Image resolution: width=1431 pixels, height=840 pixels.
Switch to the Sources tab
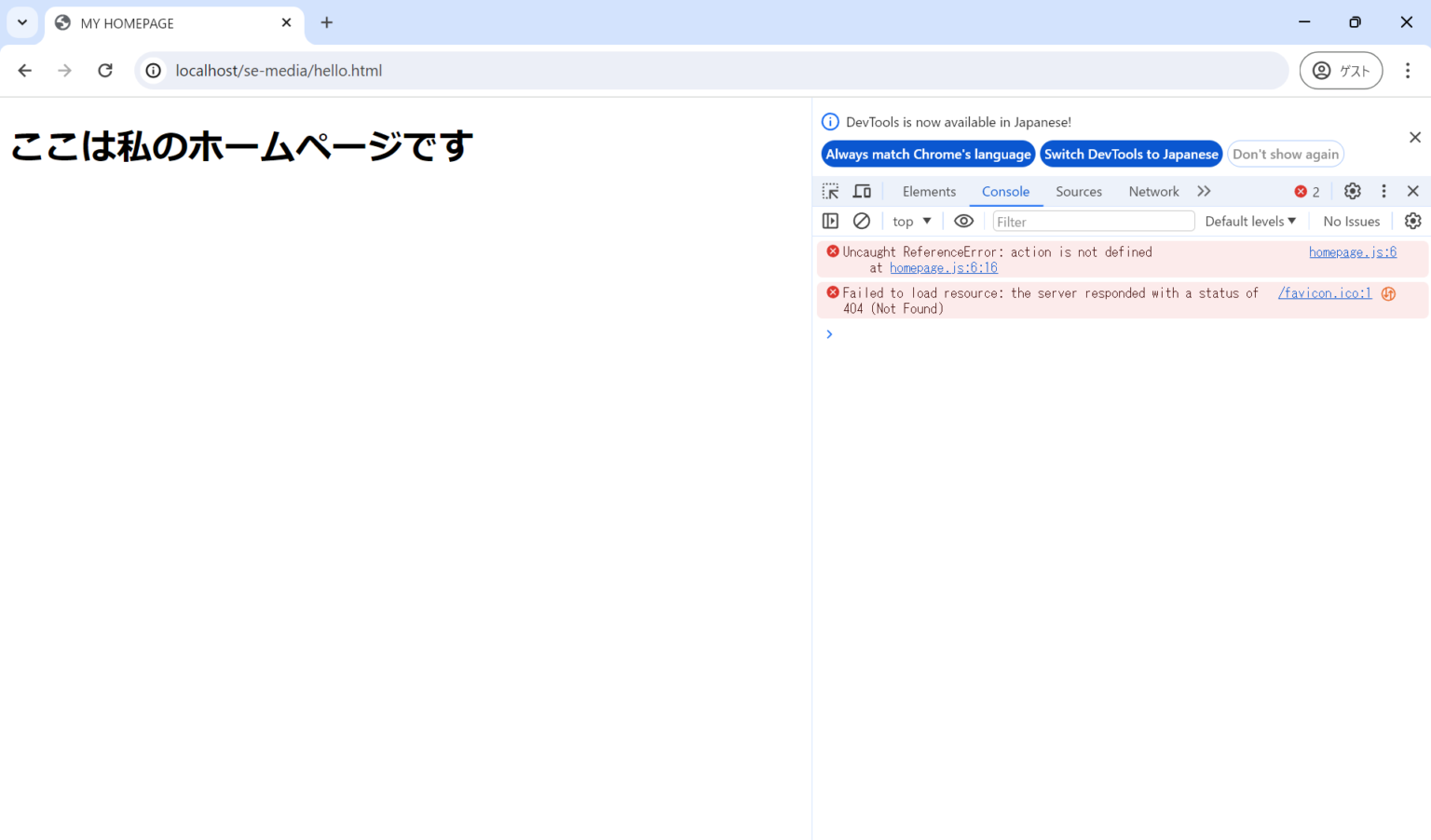1079,191
